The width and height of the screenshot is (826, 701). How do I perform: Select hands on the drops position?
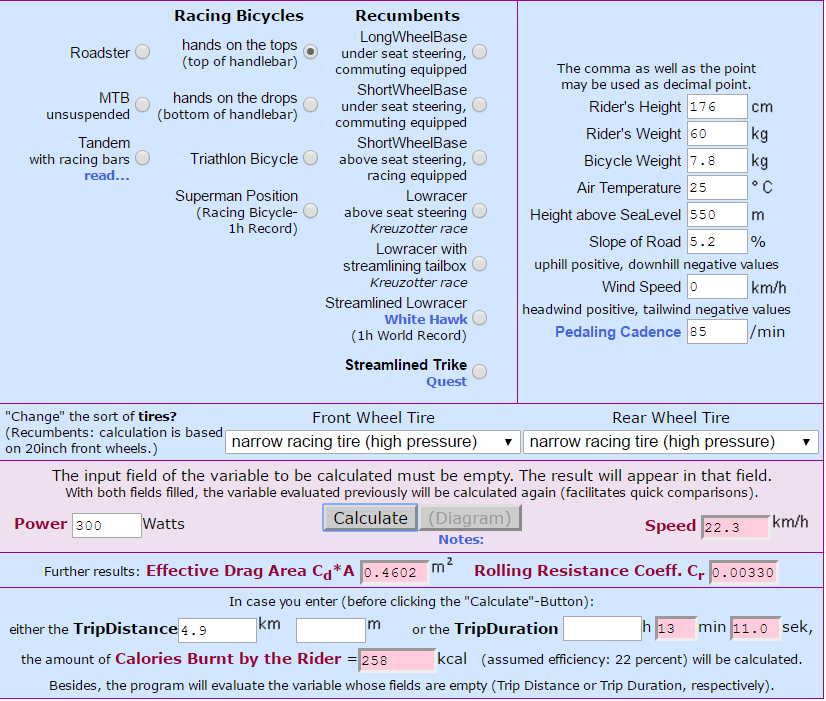click(x=311, y=105)
